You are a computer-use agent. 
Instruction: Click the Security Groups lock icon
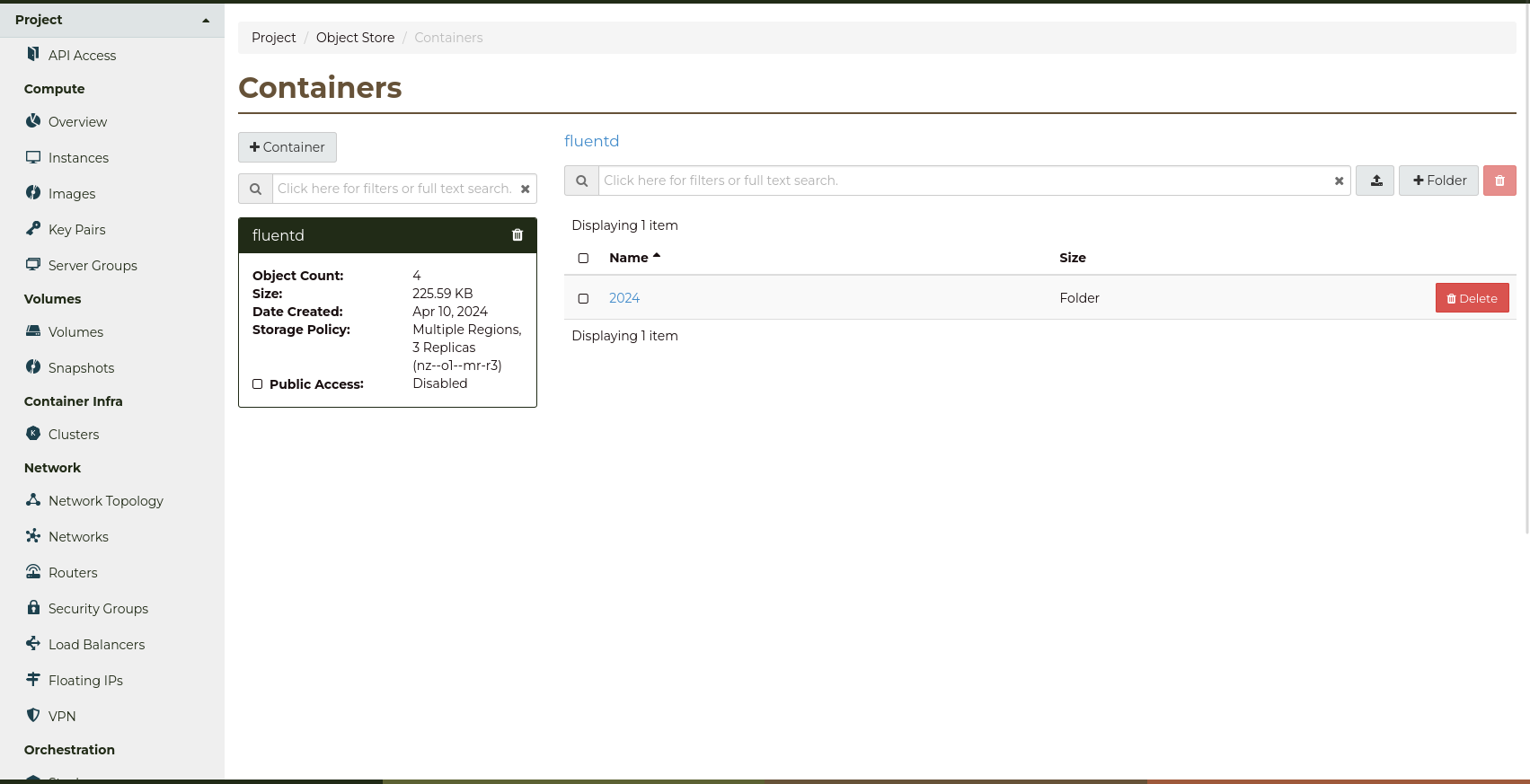33,607
